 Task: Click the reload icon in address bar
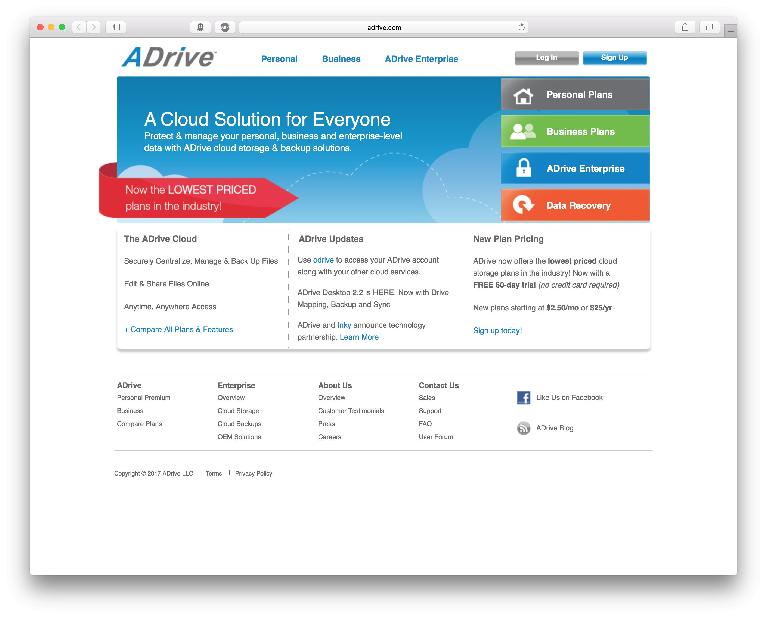point(522,27)
